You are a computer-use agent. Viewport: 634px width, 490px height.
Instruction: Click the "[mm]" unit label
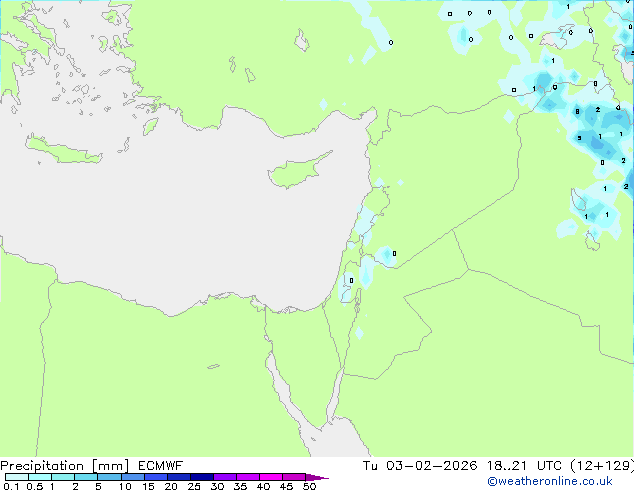pos(110,466)
